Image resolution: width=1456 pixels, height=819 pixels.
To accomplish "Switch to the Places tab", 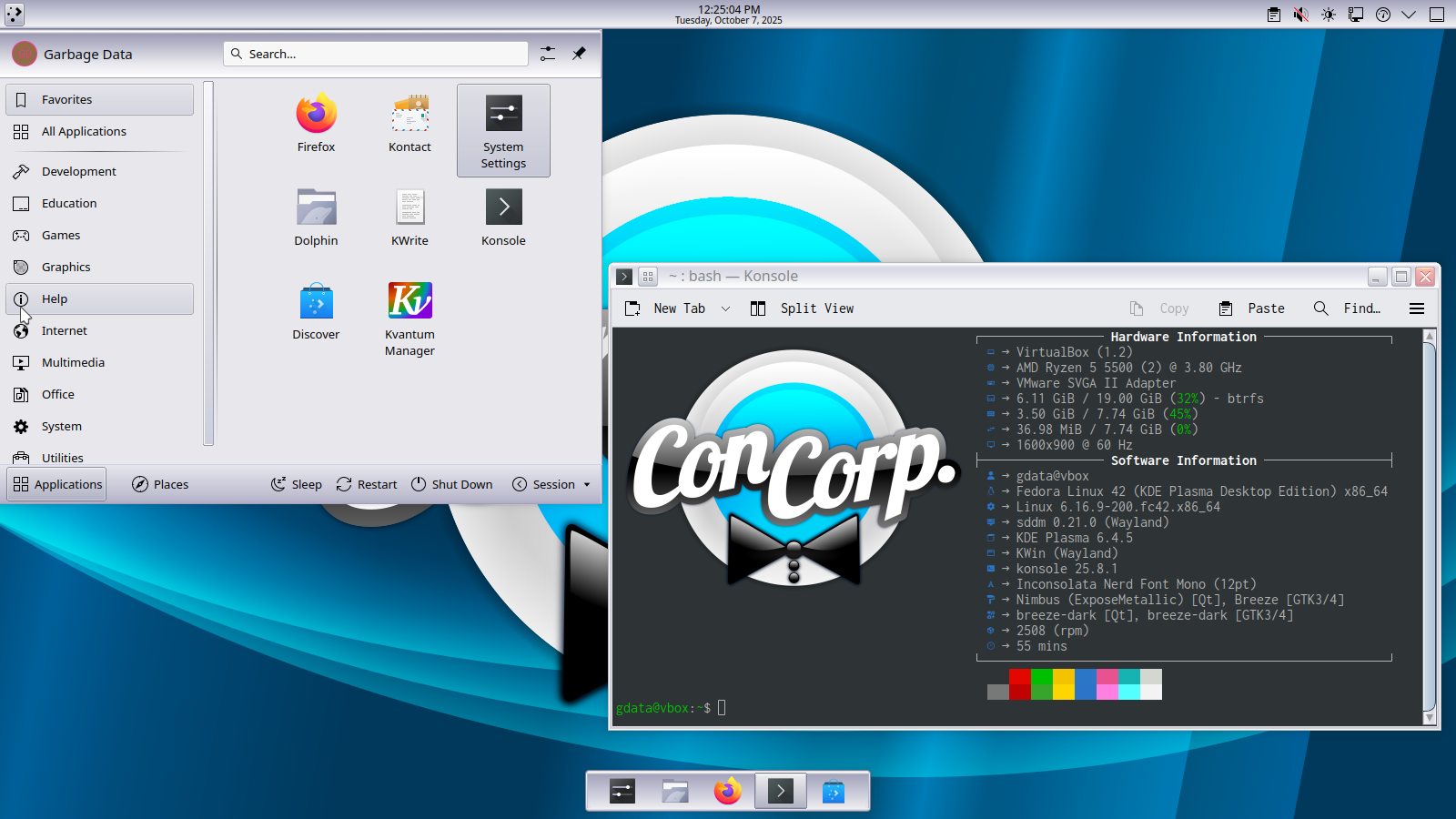I will [160, 484].
